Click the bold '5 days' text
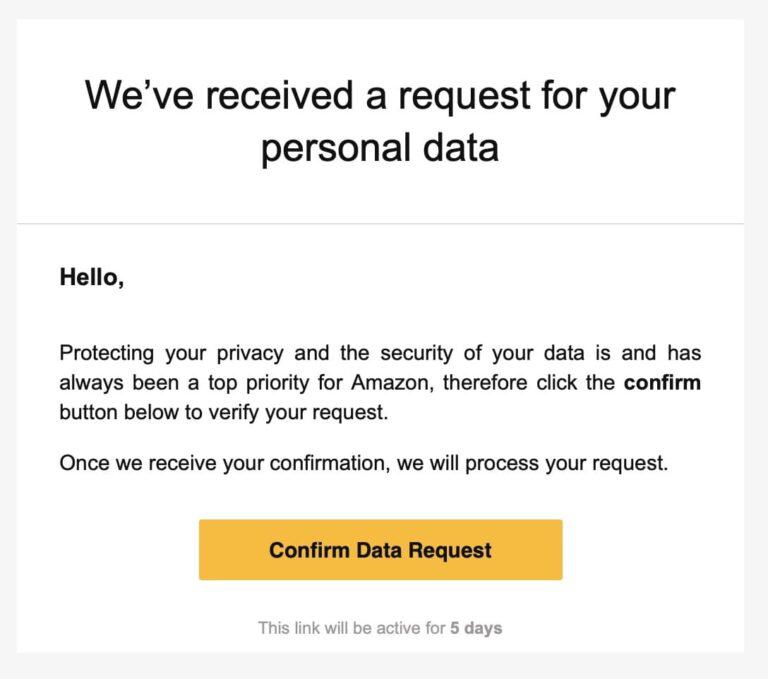This screenshot has width=768, height=679. [x=476, y=628]
